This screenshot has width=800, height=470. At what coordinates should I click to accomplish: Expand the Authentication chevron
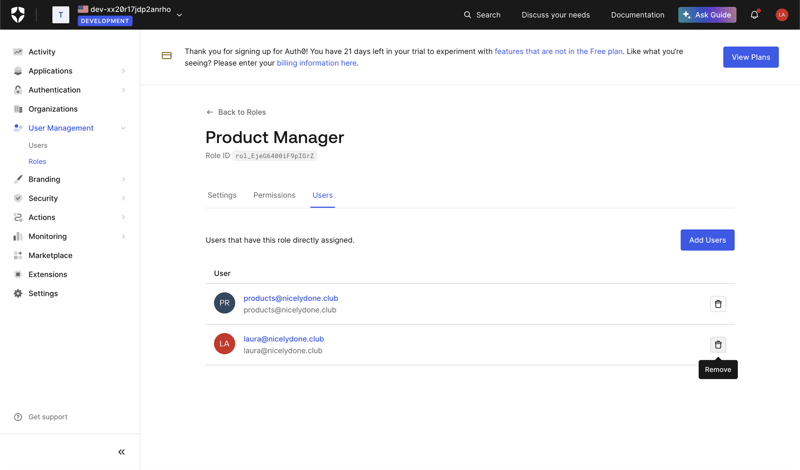click(123, 90)
